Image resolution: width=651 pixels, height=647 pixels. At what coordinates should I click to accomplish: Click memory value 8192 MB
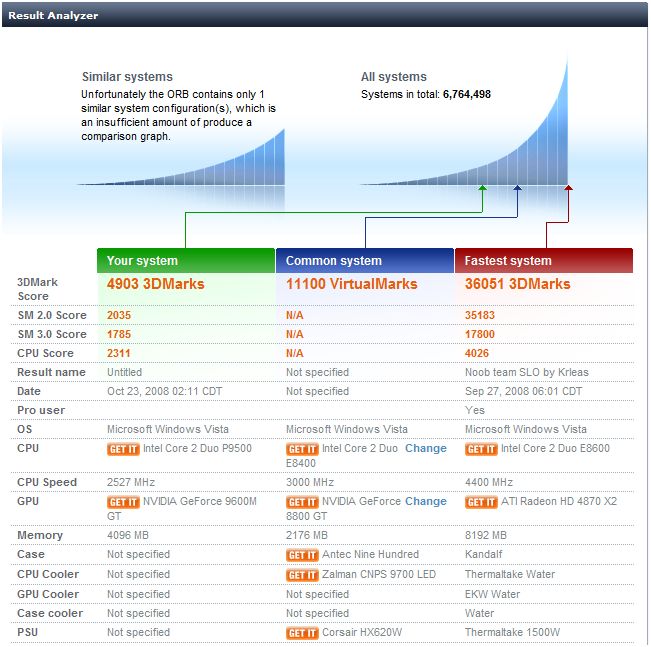tap(485, 536)
